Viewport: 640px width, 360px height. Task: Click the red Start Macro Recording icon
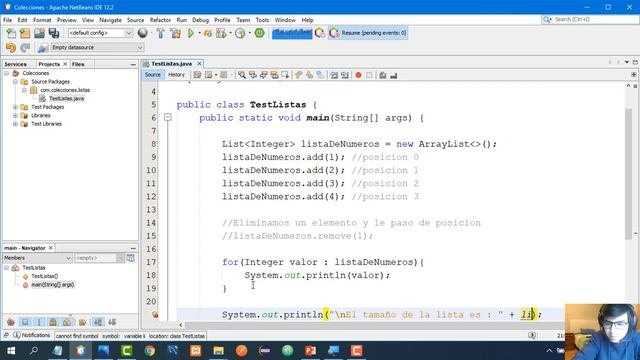tap(358, 75)
